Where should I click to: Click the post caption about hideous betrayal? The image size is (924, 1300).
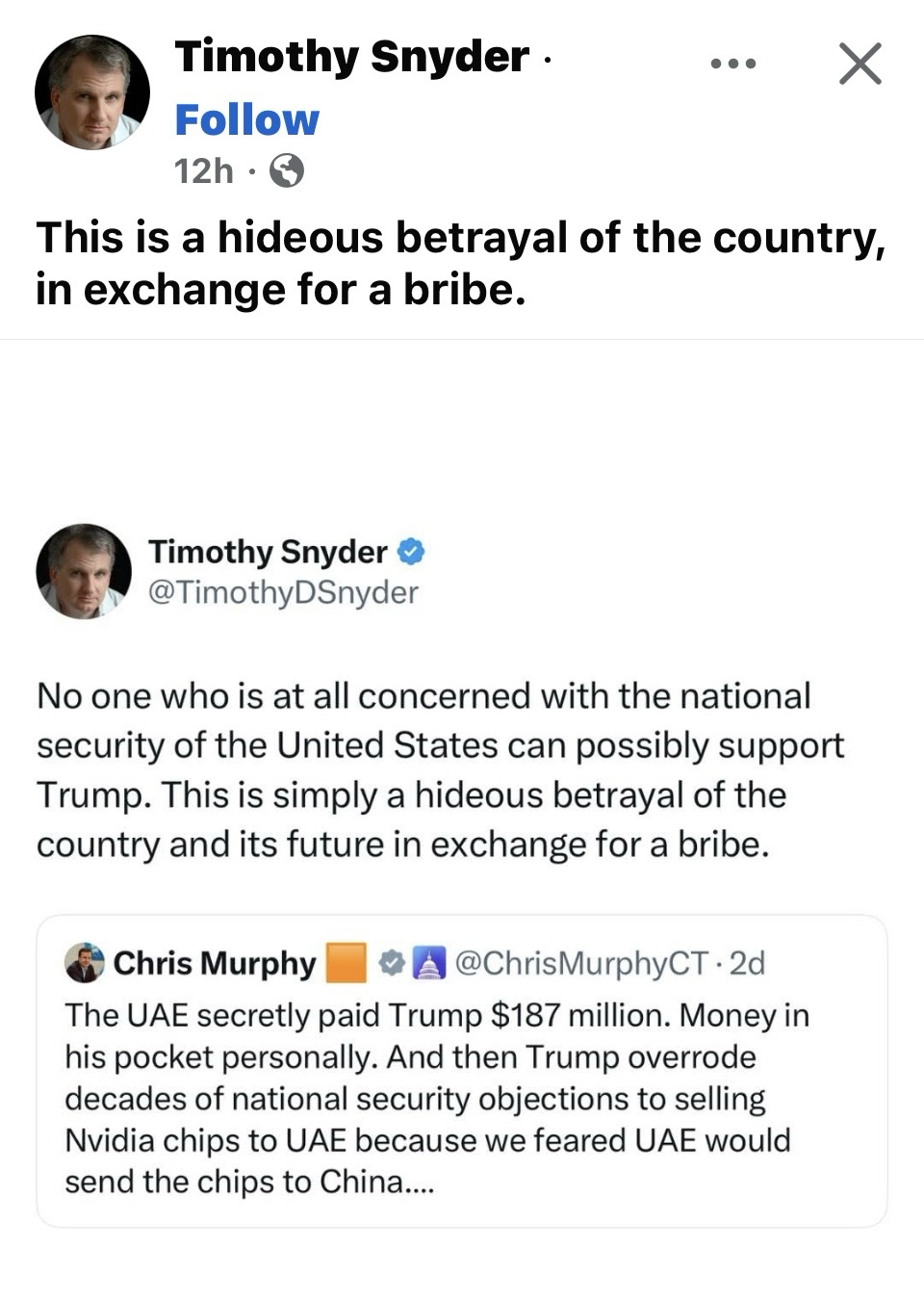[460, 263]
